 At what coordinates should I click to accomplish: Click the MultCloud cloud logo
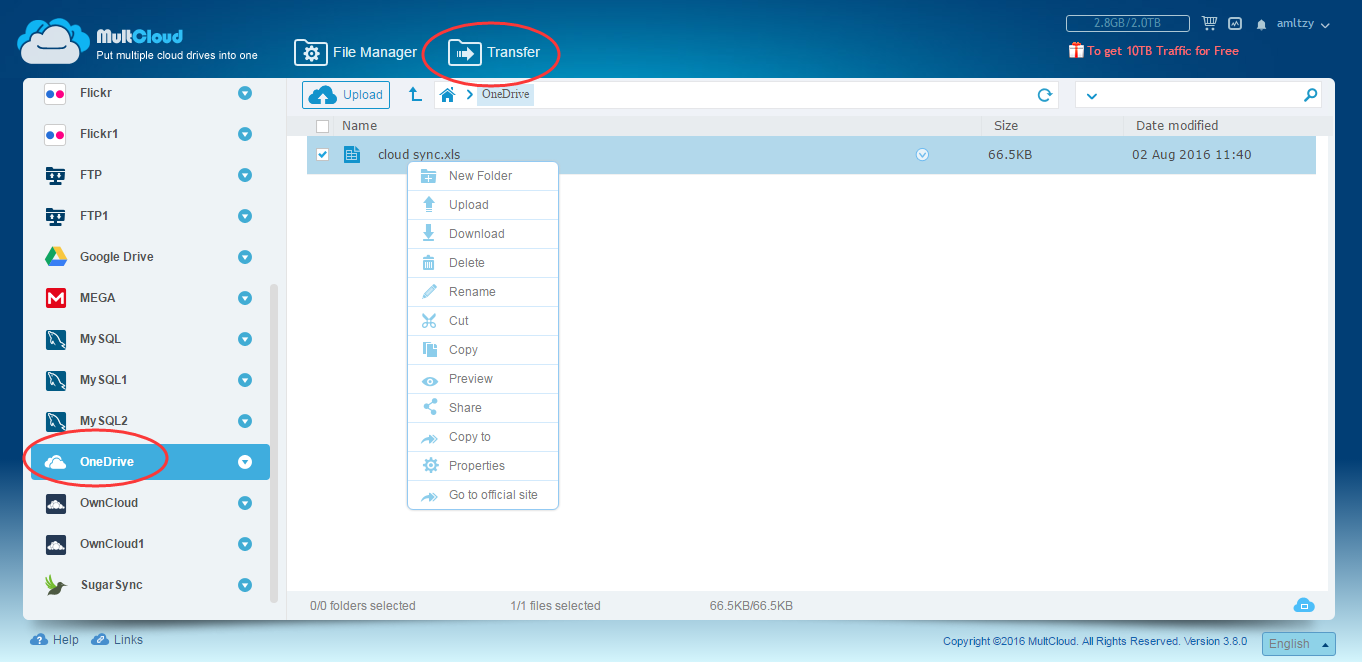54,40
